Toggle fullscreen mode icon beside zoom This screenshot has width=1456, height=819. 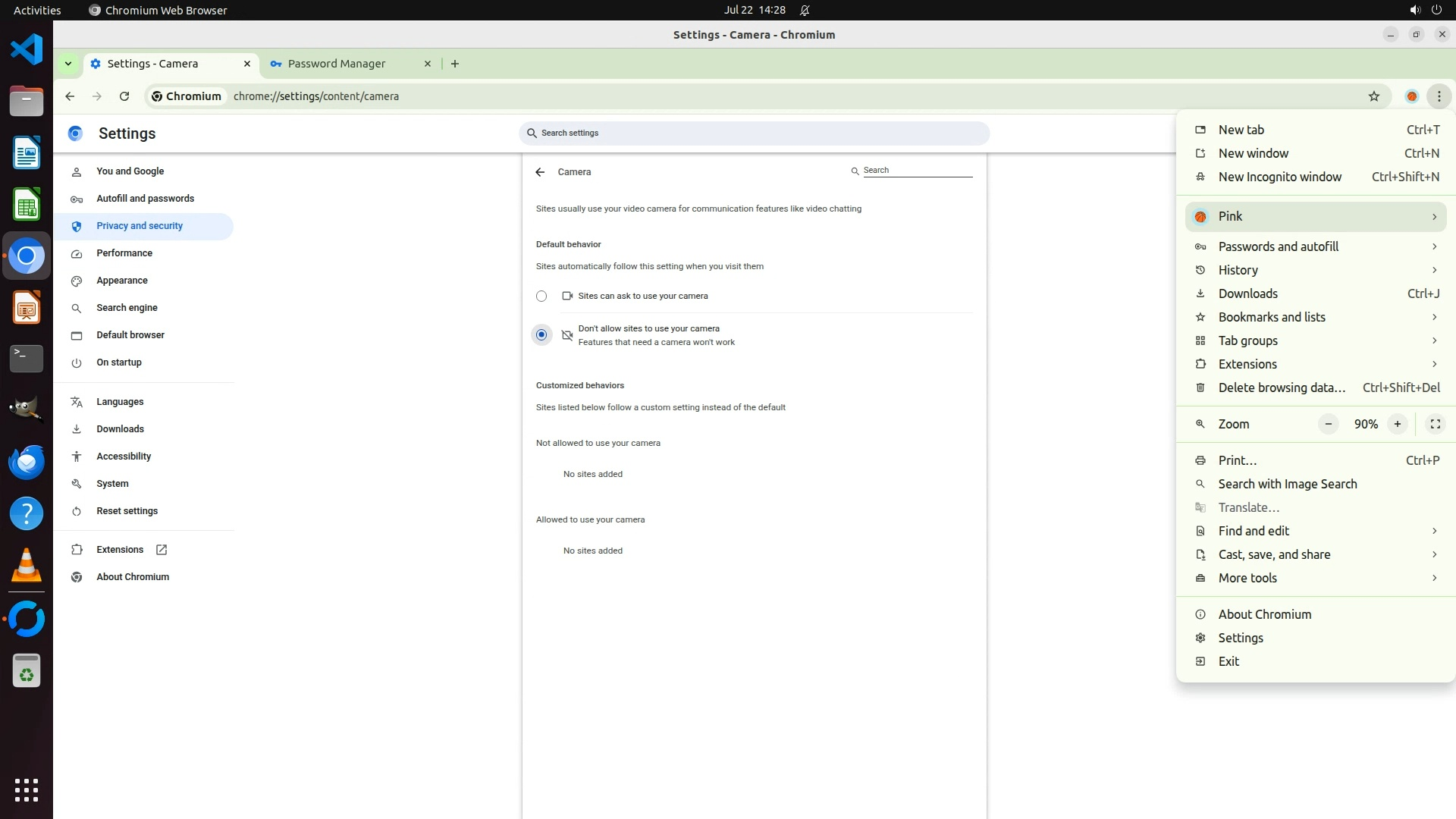click(x=1435, y=424)
